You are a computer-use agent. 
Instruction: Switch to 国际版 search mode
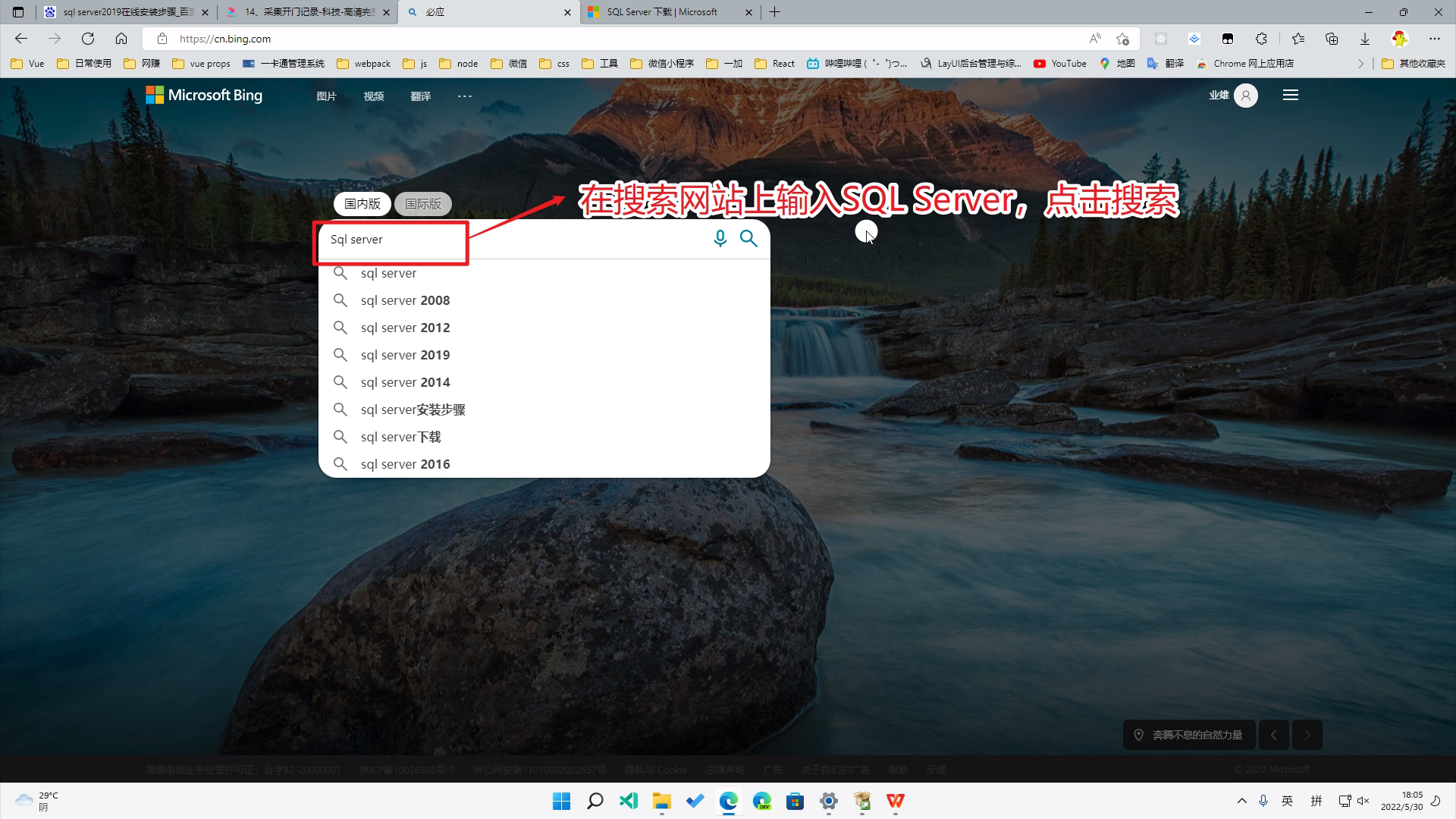coord(423,204)
